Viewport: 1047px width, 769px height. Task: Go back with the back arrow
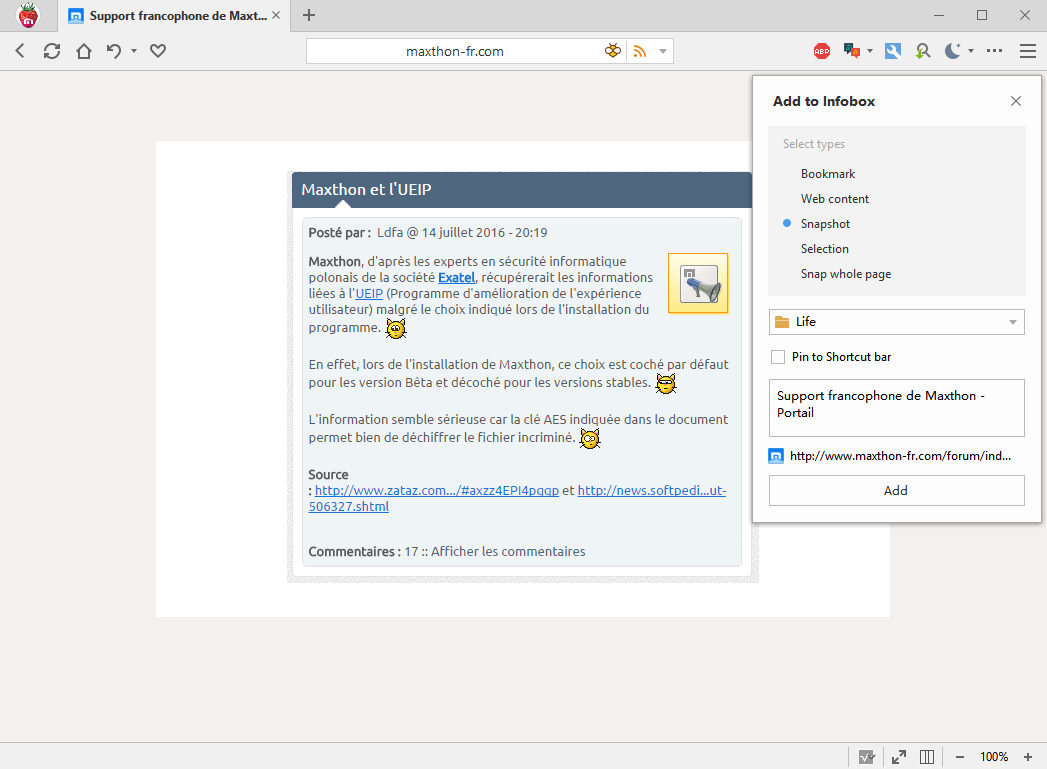[20, 51]
